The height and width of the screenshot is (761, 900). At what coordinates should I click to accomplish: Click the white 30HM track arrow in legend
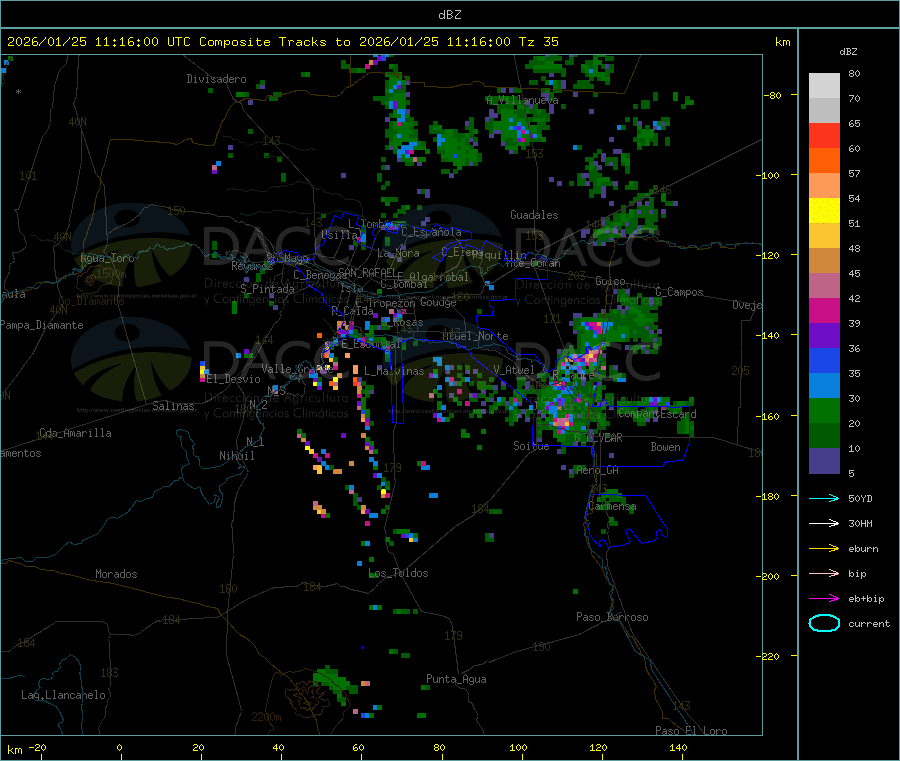click(824, 523)
